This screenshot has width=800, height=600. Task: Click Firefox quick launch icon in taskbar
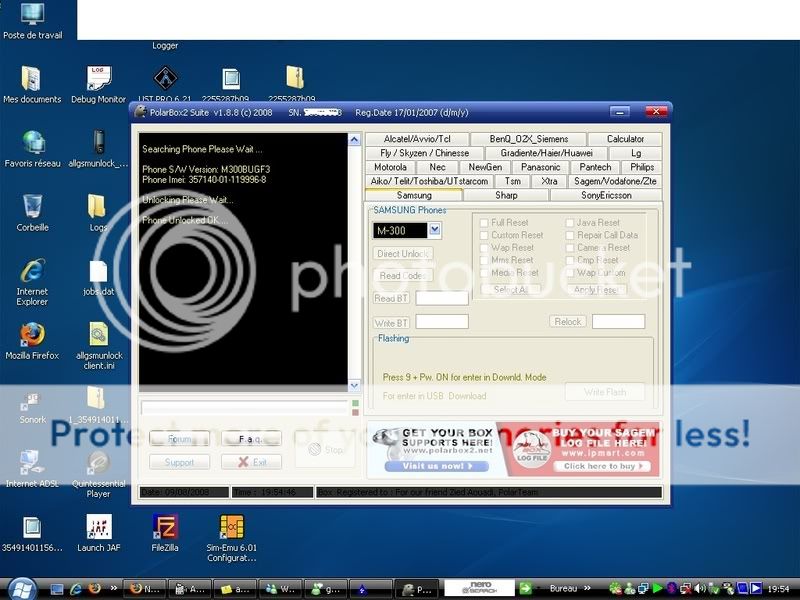[x=94, y=589]
